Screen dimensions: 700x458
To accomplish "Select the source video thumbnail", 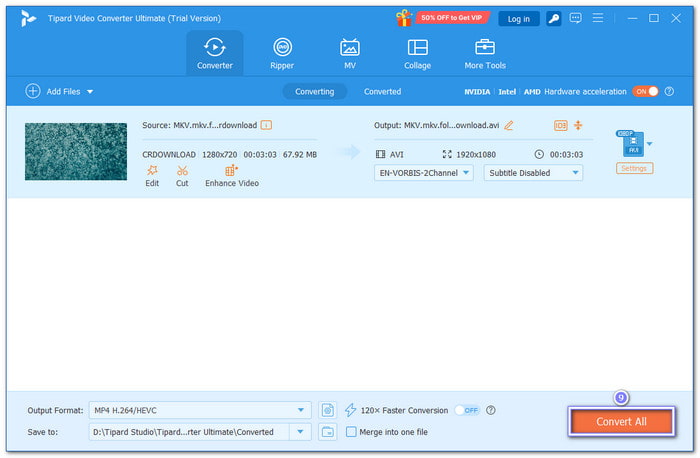I will [76, 152].
